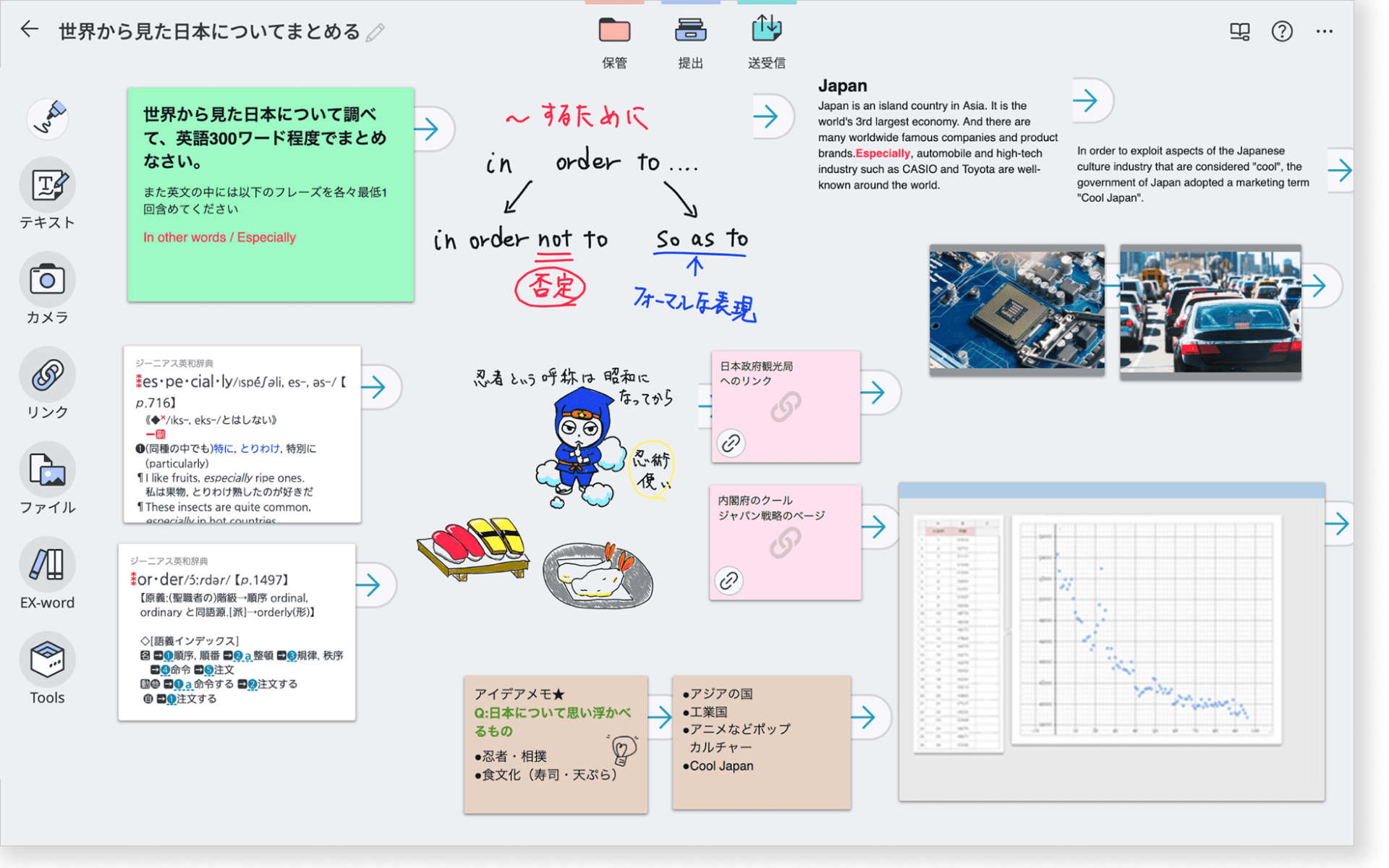Viewport: 1389px width, 868px height.
Task: Click the 保管 folder icon
Action: tap(614, 30)
